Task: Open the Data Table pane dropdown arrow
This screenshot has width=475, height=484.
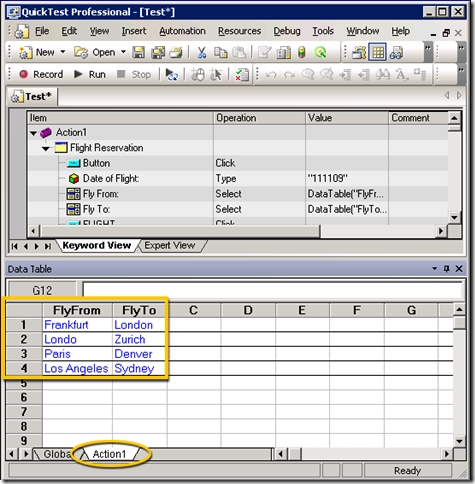Action: click(x=434, y=268)
